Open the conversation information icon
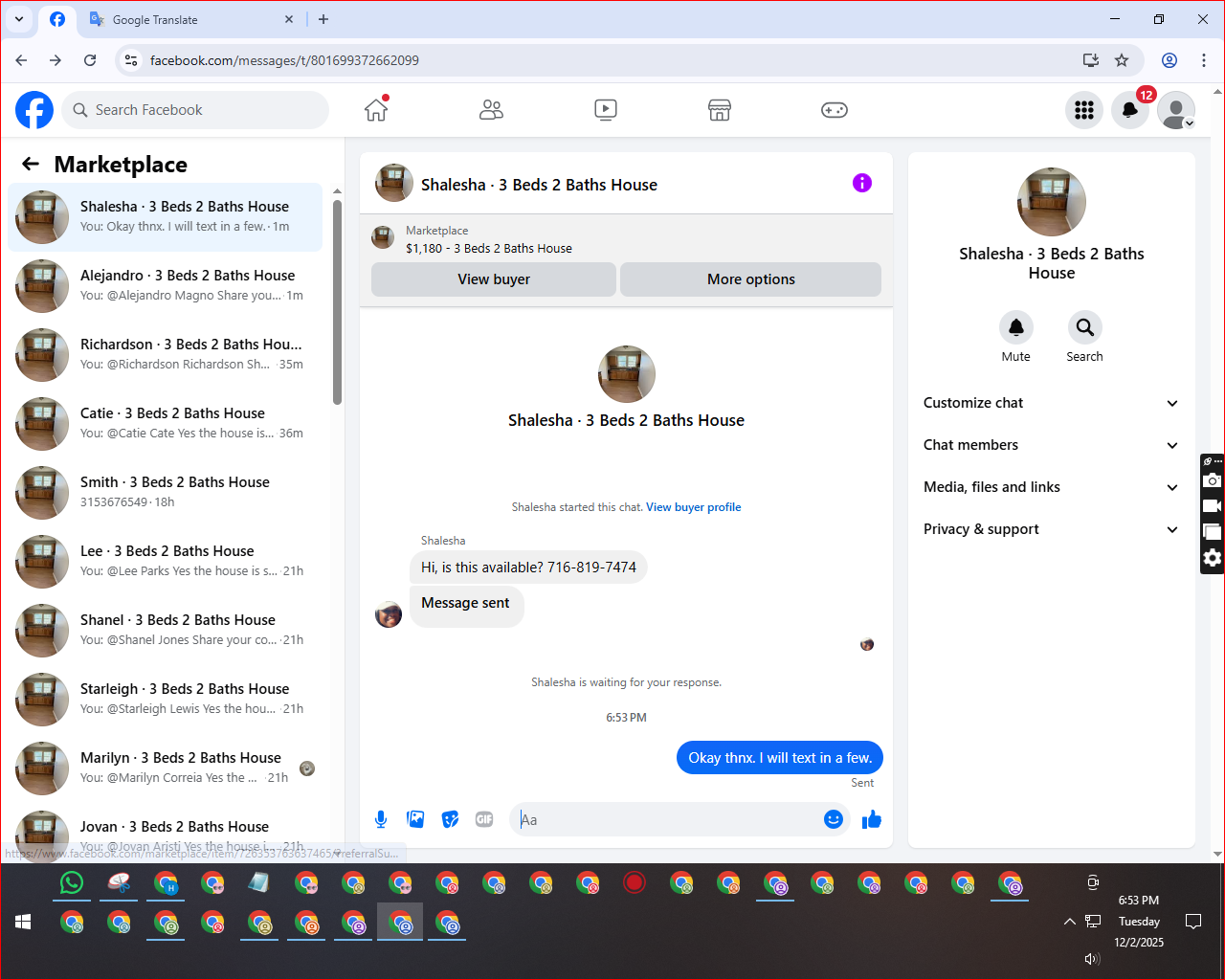The width and height of the screenshot is (1225, 980). [862, 183]
